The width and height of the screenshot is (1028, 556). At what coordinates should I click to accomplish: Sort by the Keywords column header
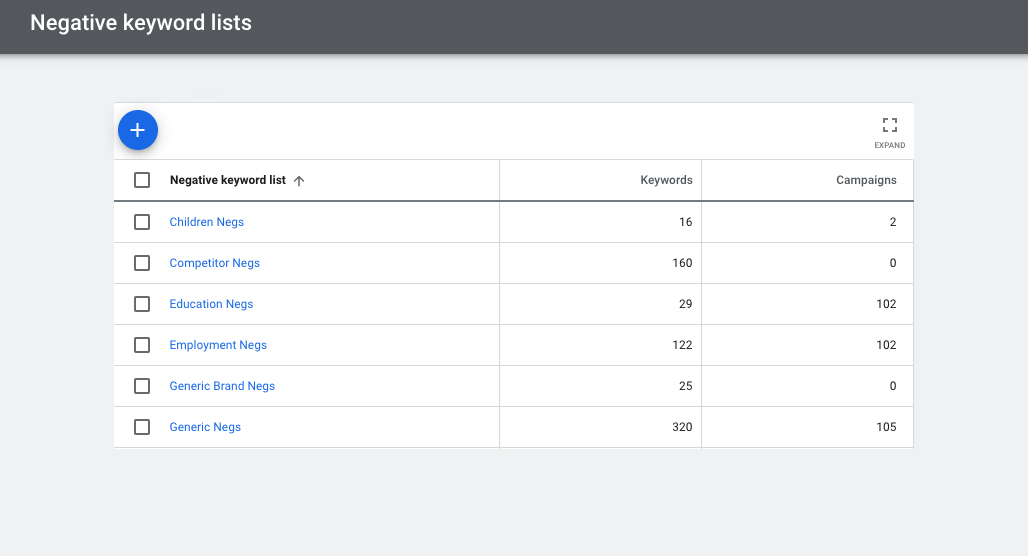[666, 180]
